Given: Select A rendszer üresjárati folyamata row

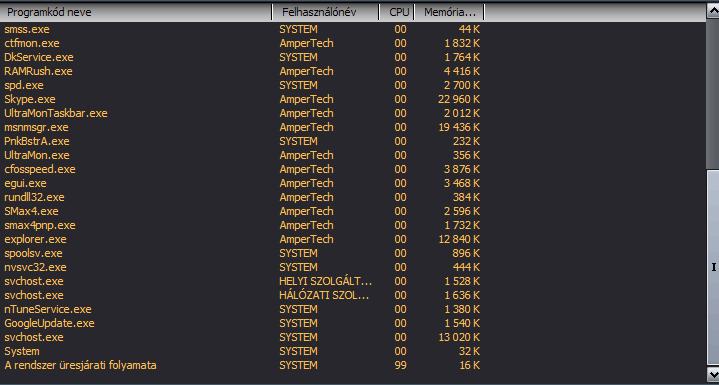Looking at the screenshot, I should tap(352, 365).
